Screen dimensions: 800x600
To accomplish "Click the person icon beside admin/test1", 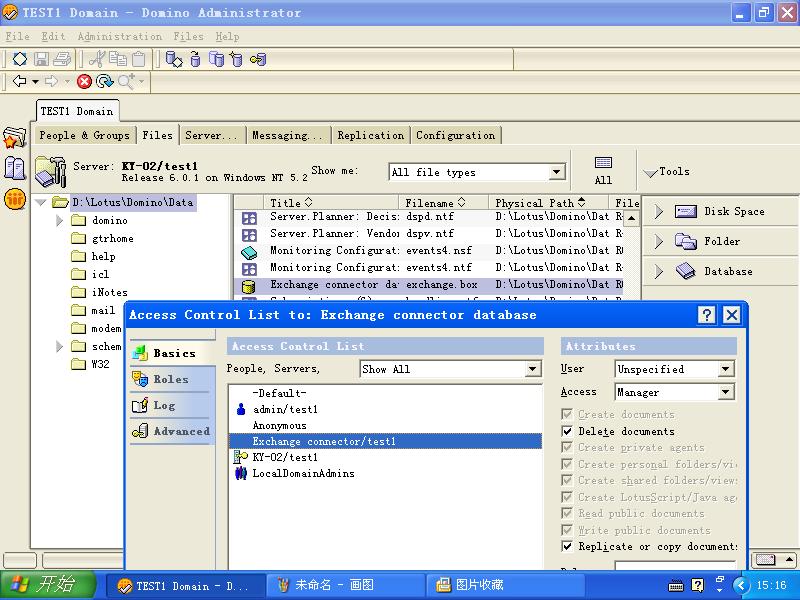I will [241, 409].
